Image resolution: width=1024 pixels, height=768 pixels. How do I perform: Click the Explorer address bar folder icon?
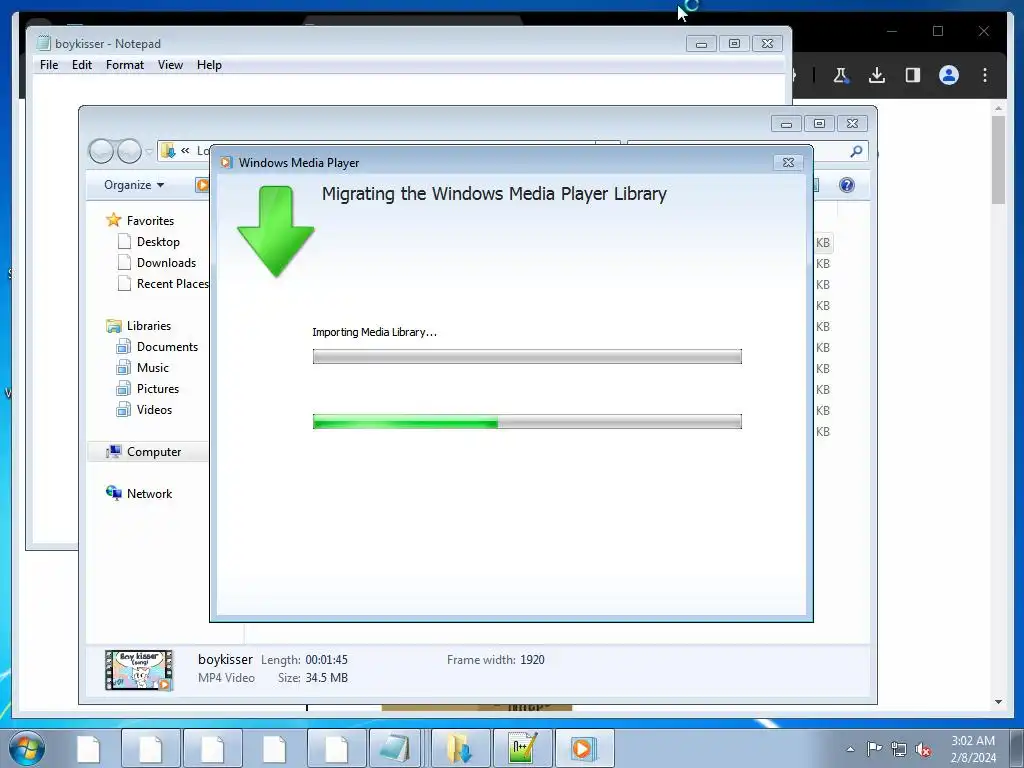coord(168,151)
